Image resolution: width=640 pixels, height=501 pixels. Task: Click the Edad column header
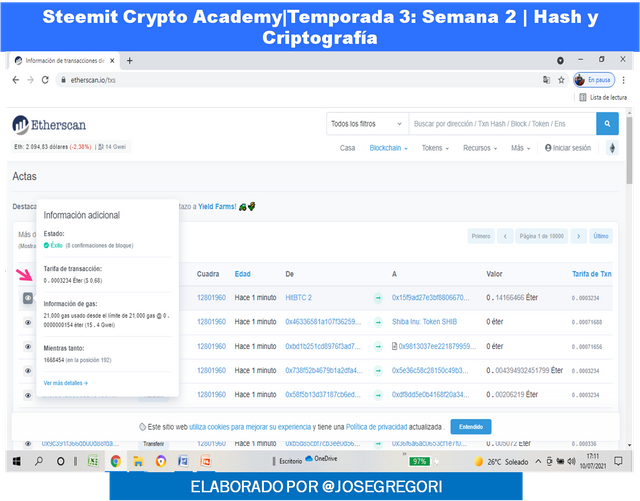(x=242, y=274)
